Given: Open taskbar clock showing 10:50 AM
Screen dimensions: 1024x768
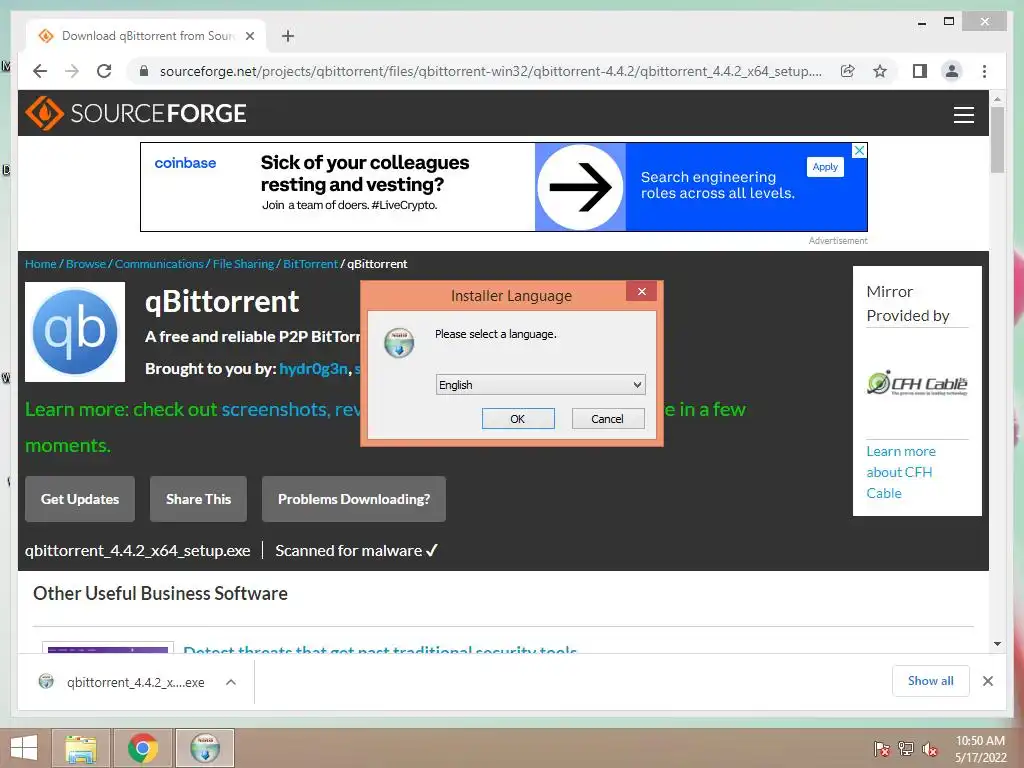Looking at the screenshot, I should tap(980, 749).
